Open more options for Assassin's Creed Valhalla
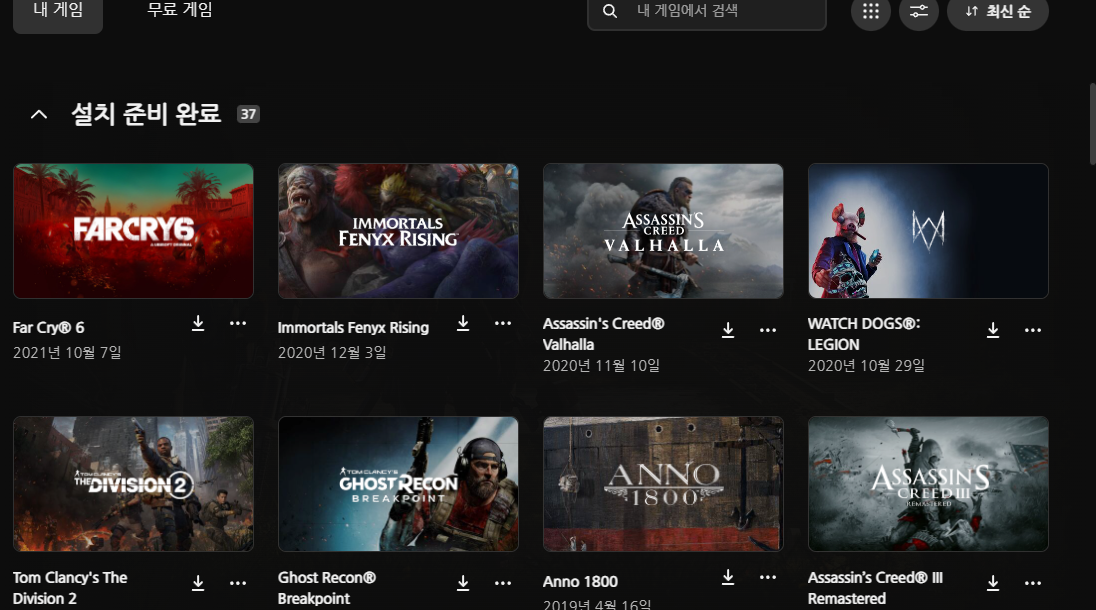The width and height of the screenshot is (1096, 610). tap(767, 331)
